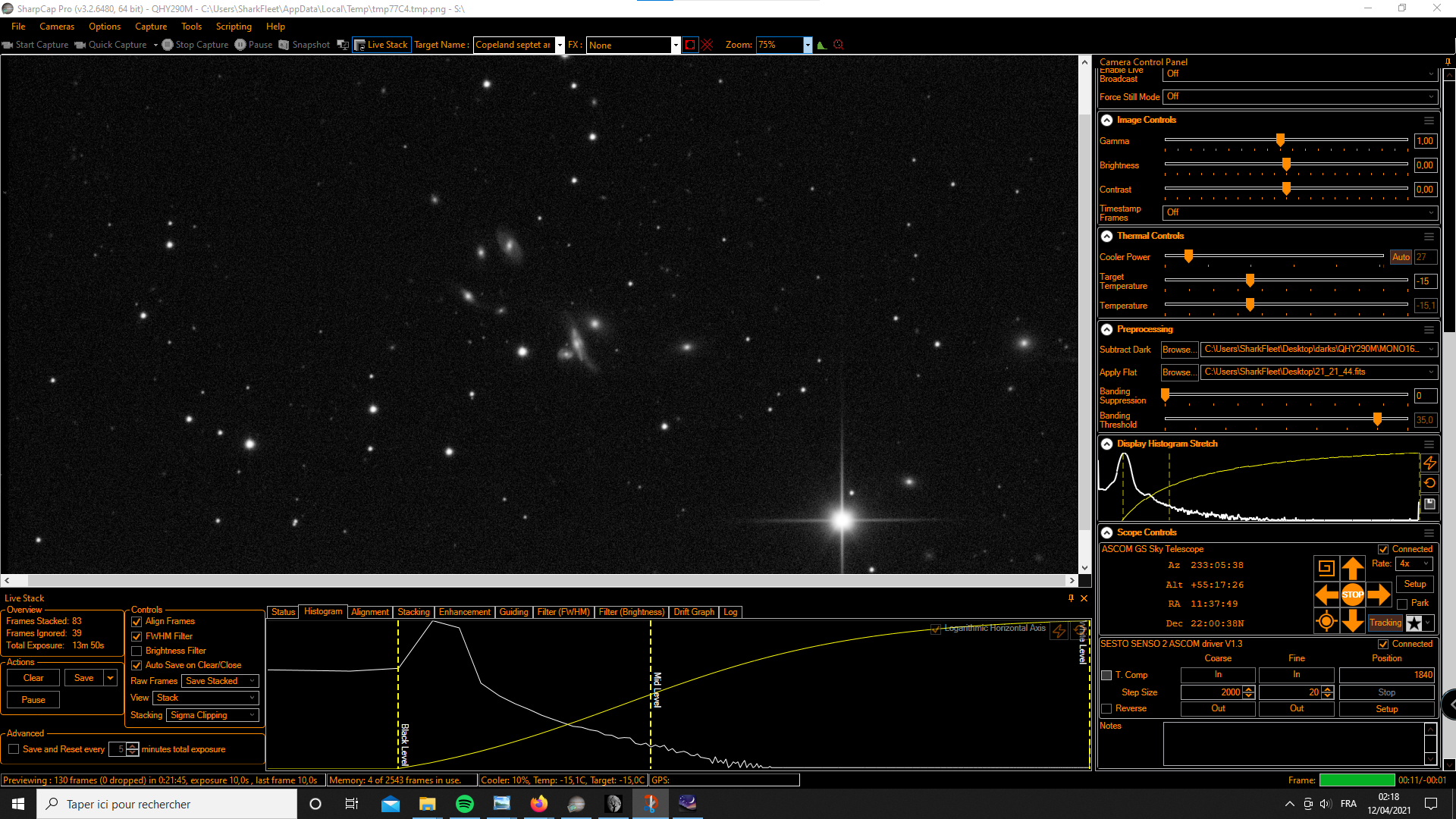Toggle the telescope Park checkbox

tap(1402, 604)
